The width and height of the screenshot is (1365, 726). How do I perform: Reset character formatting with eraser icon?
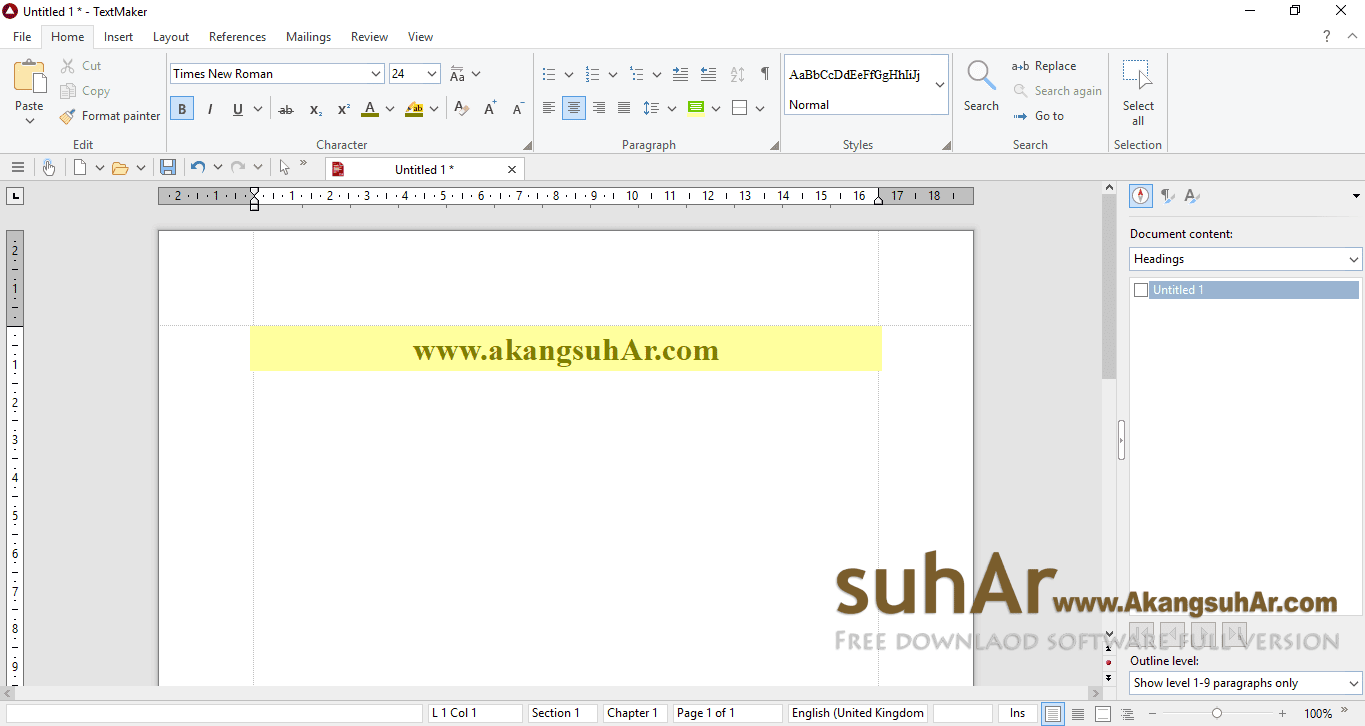[x=461, y=109]
